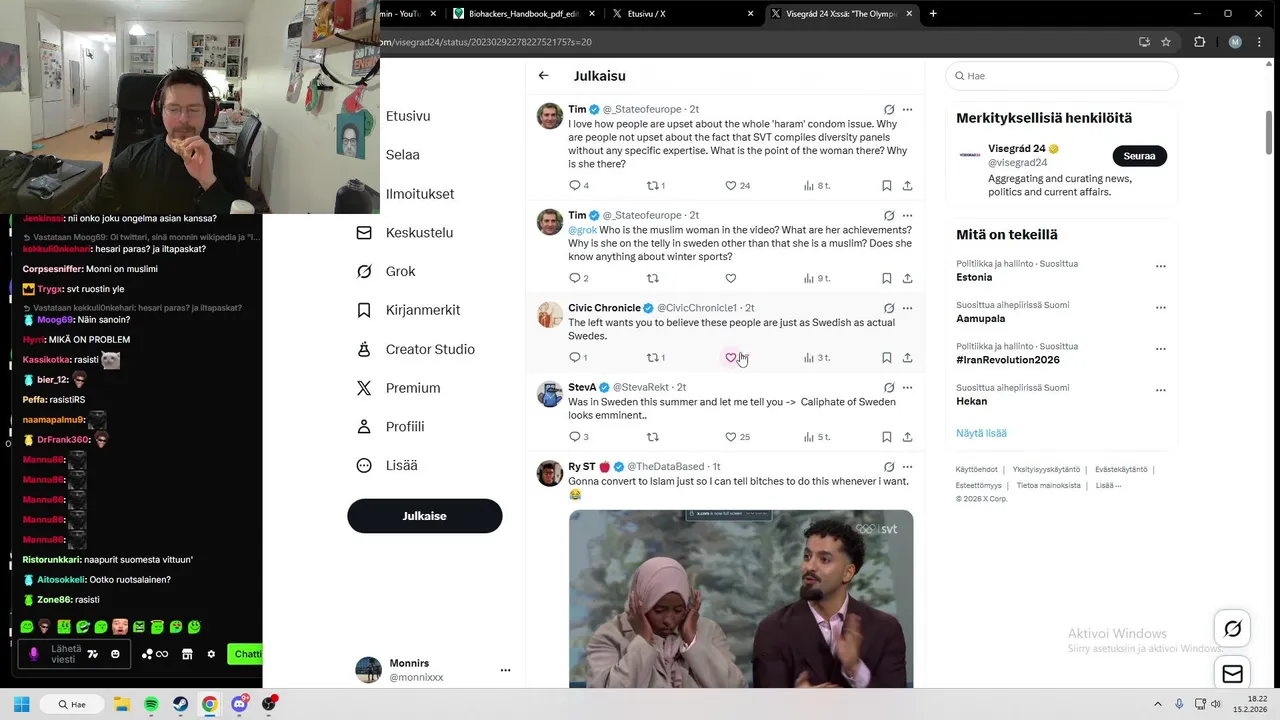Open Creator Studio in sidebar
The height and width of the screenshot is (720, 1280).
pos(416,349)
